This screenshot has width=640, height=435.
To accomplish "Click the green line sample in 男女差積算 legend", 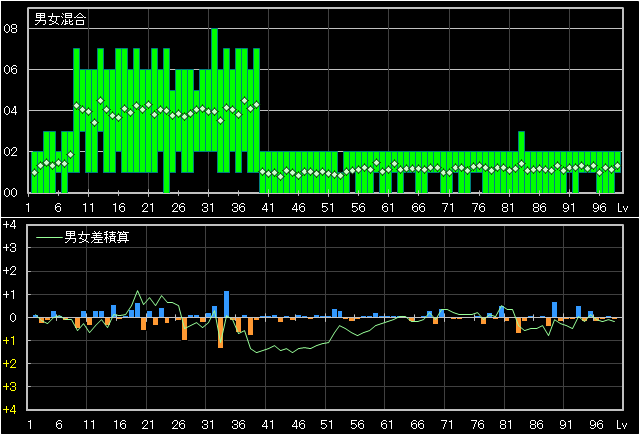I will 49,237.
